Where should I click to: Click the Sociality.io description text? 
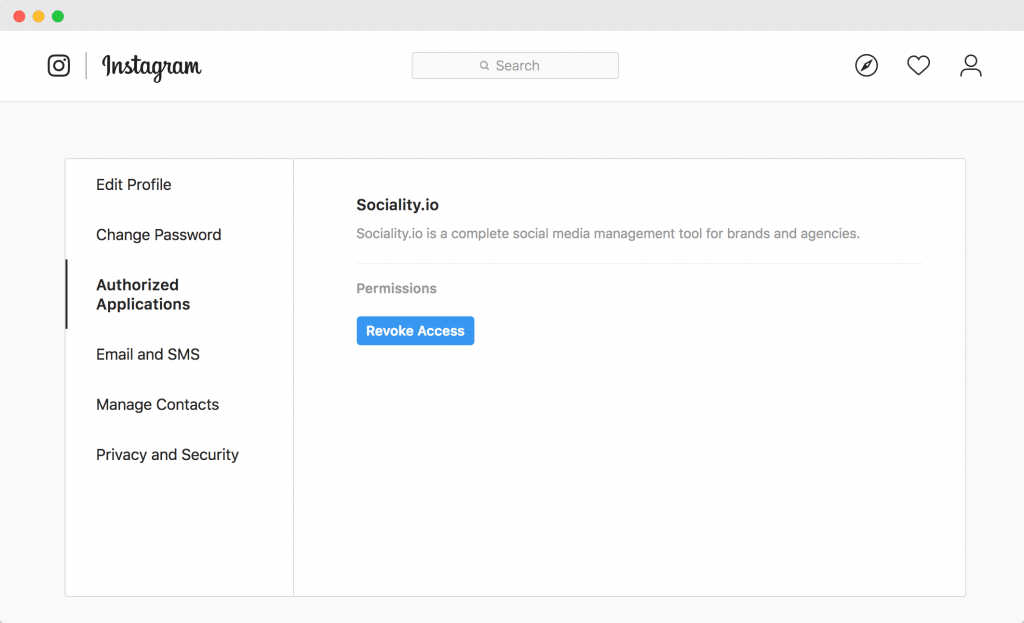(608, 234)
